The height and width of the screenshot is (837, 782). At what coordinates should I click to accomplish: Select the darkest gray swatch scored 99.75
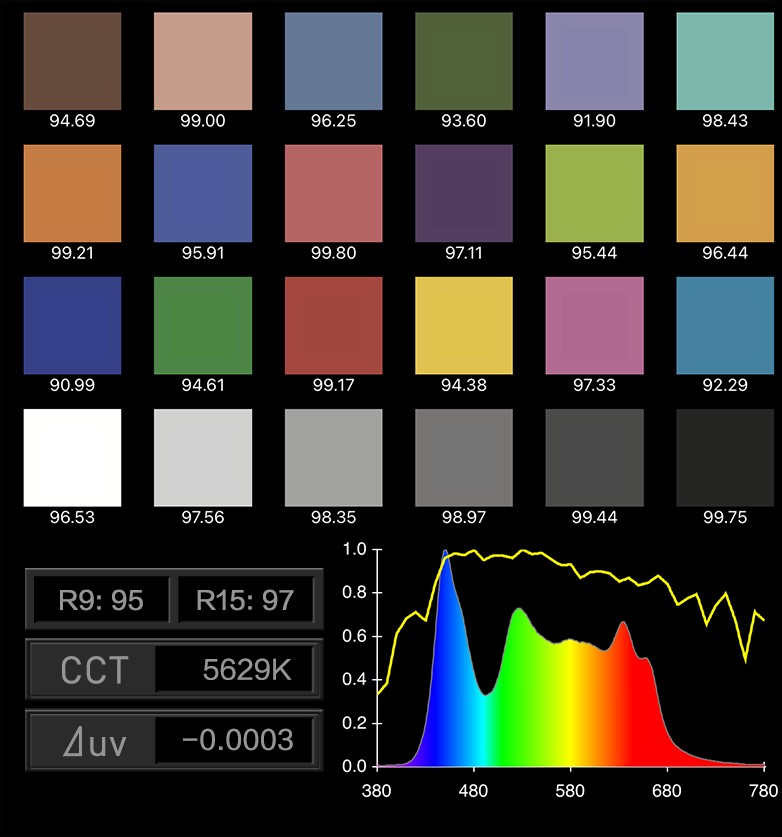[x=725, y=457]
